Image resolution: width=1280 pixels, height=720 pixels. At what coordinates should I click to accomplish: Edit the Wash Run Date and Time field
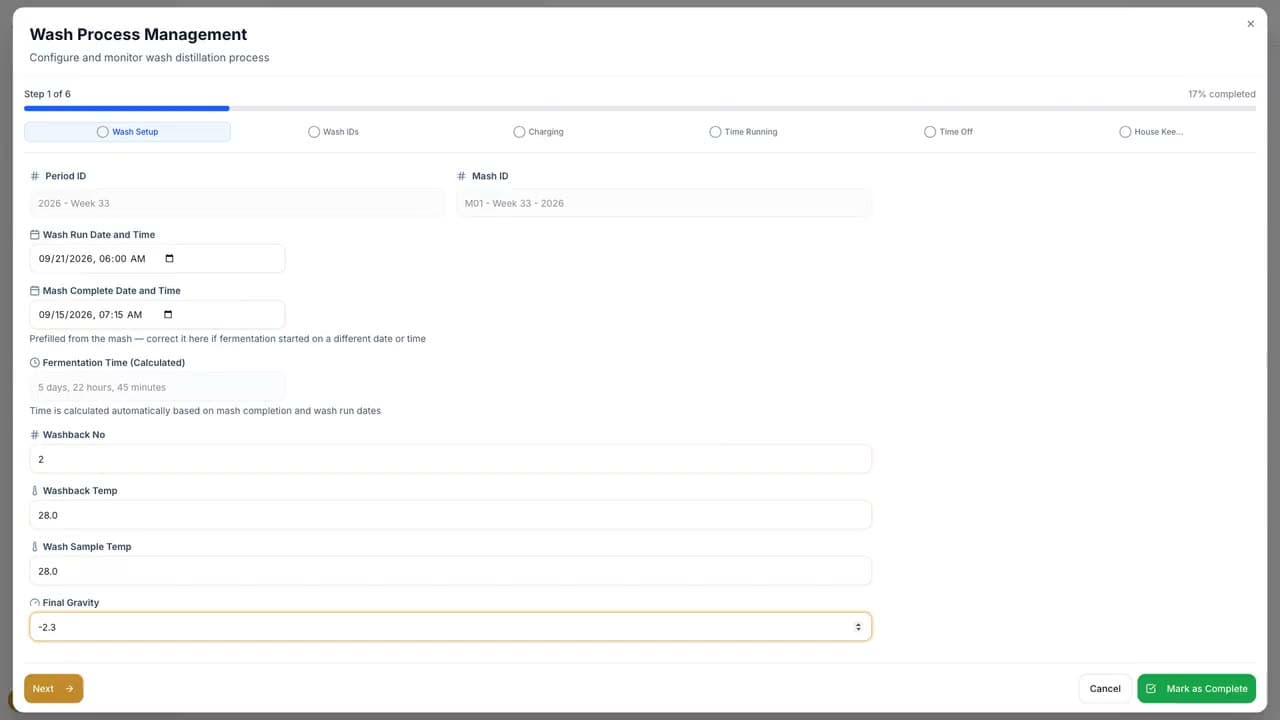157,259
